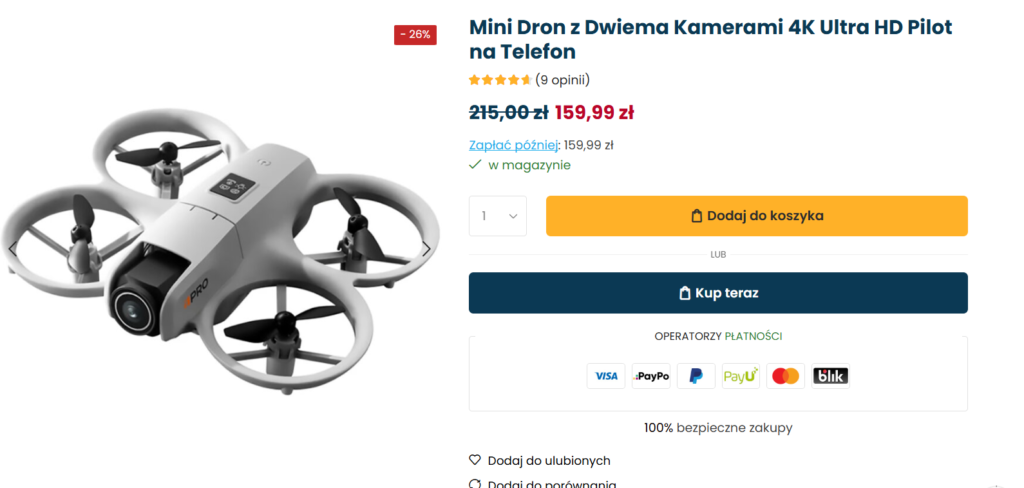Click the Kup teraz button
This screenshot has width=1024, height=488.
(718, 293)
